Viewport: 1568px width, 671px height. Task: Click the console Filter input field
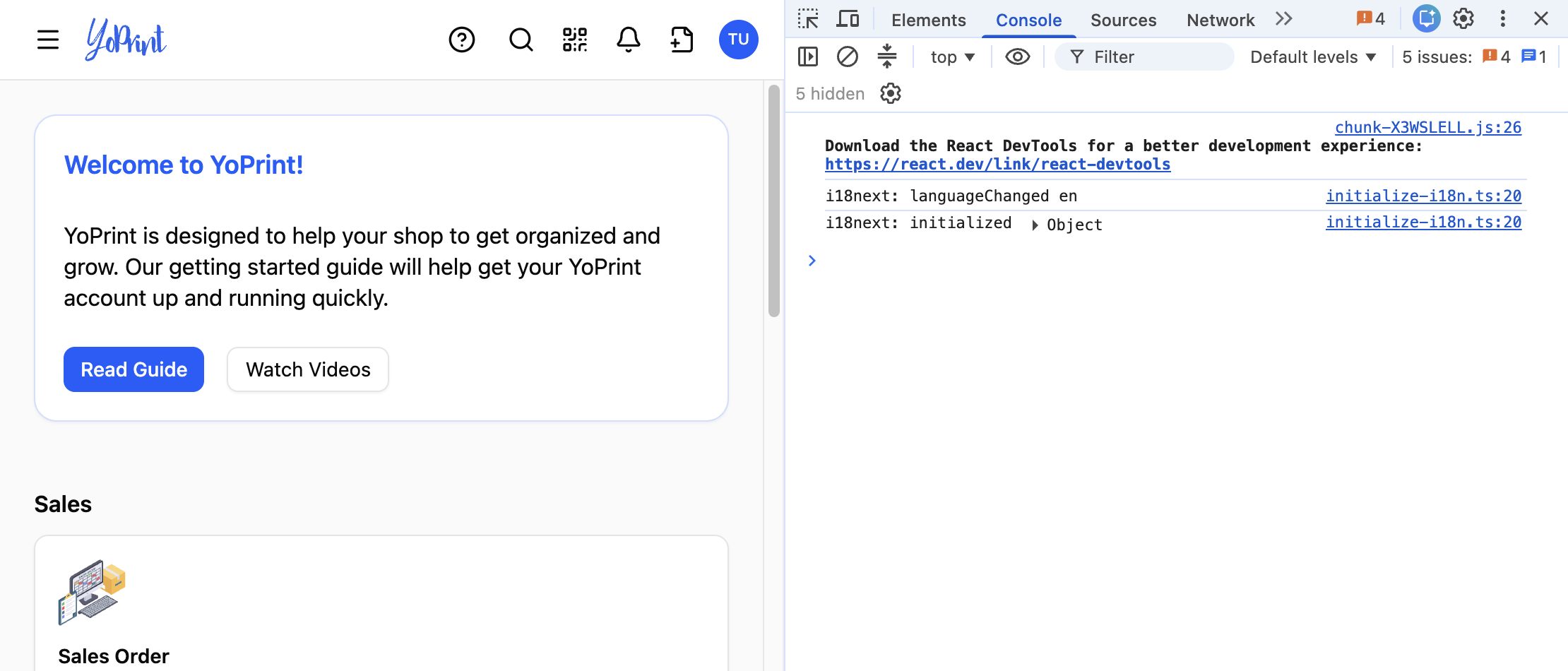[1144, 57]
